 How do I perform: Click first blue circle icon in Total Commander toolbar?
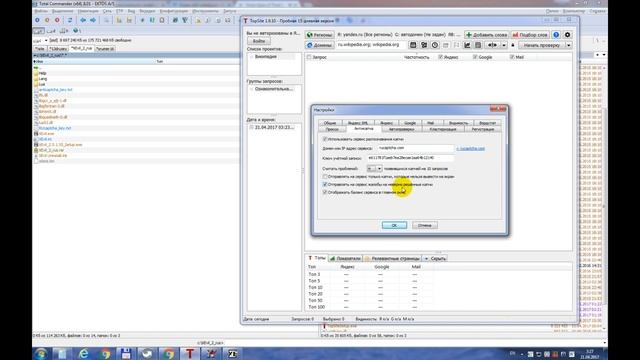point(38,20)
